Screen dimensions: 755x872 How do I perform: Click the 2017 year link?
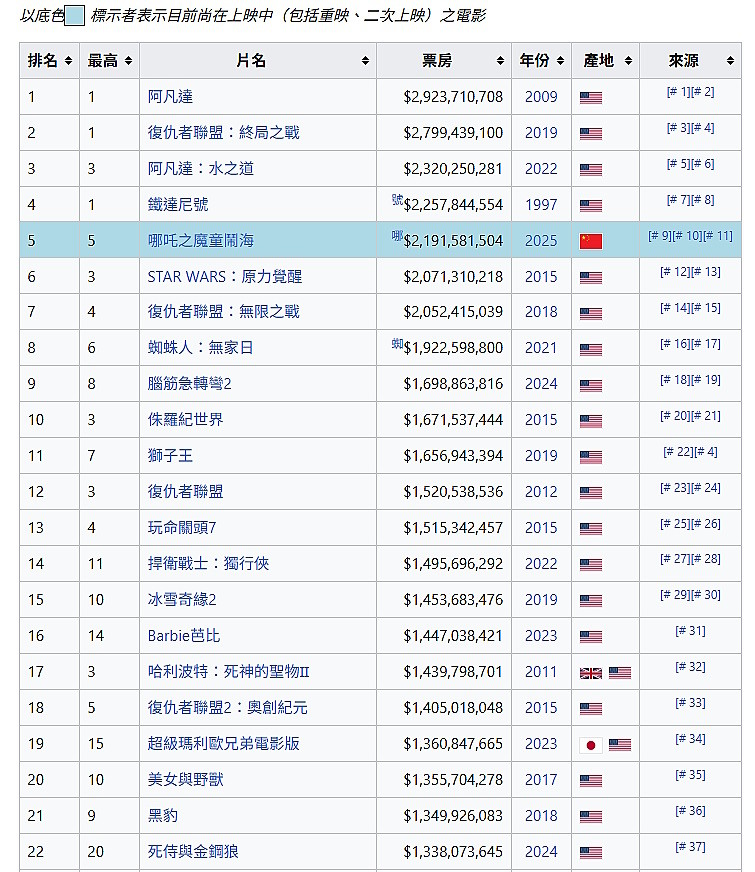click(x=541, y=780)
